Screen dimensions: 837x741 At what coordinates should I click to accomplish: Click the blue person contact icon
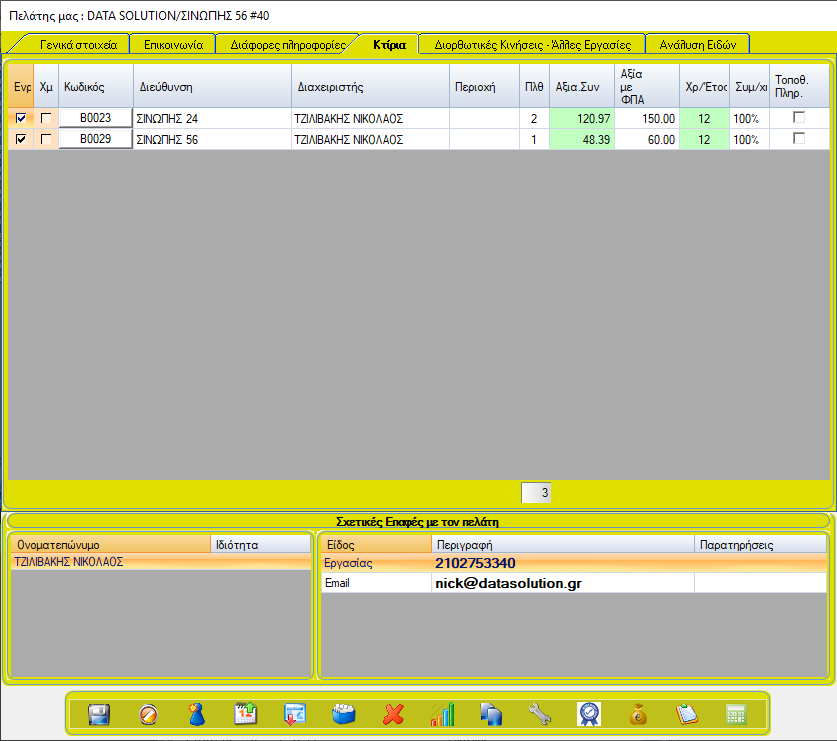197,714
